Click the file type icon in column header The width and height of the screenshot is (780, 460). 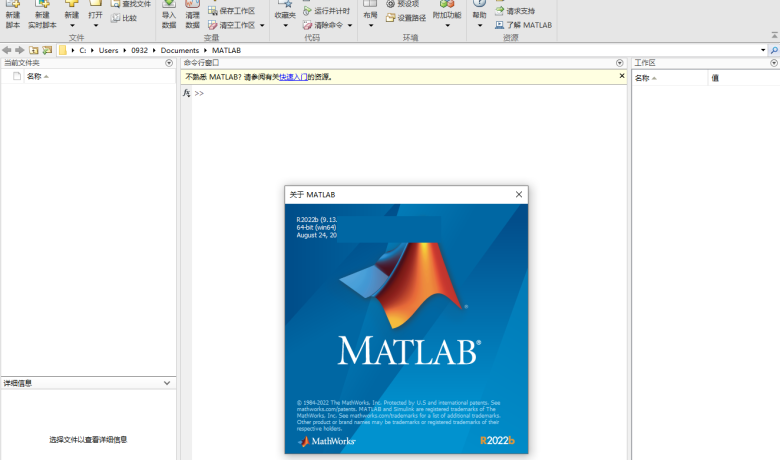pos(17,76)
